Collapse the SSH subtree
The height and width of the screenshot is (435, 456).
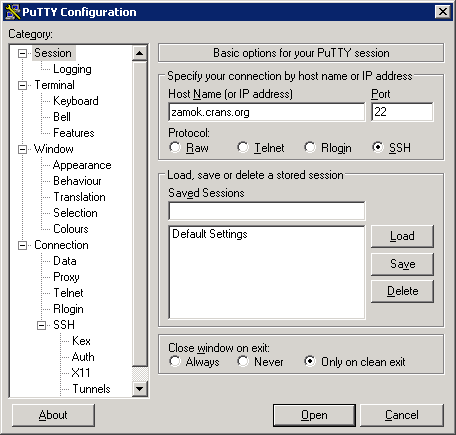point(41,325)
